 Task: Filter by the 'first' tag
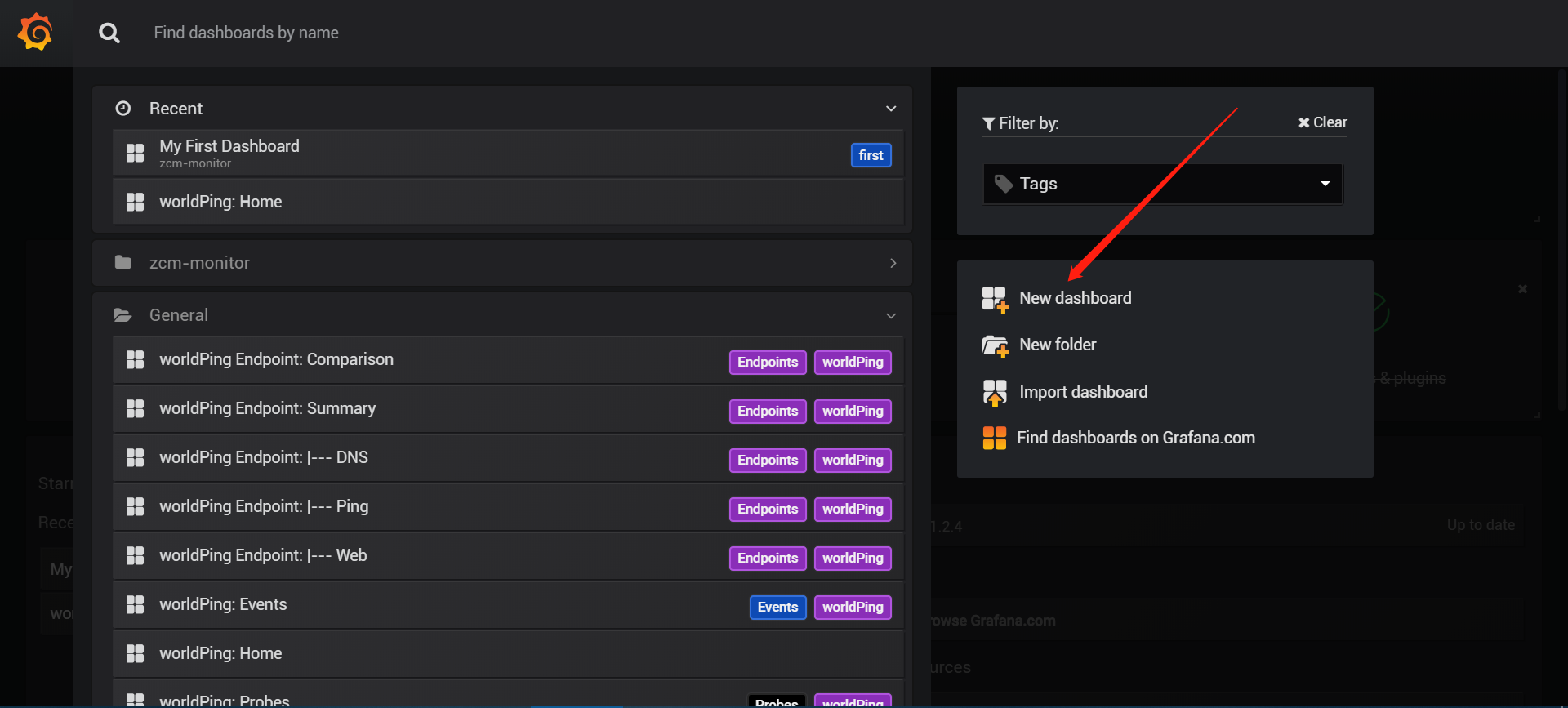pos(871,155)
